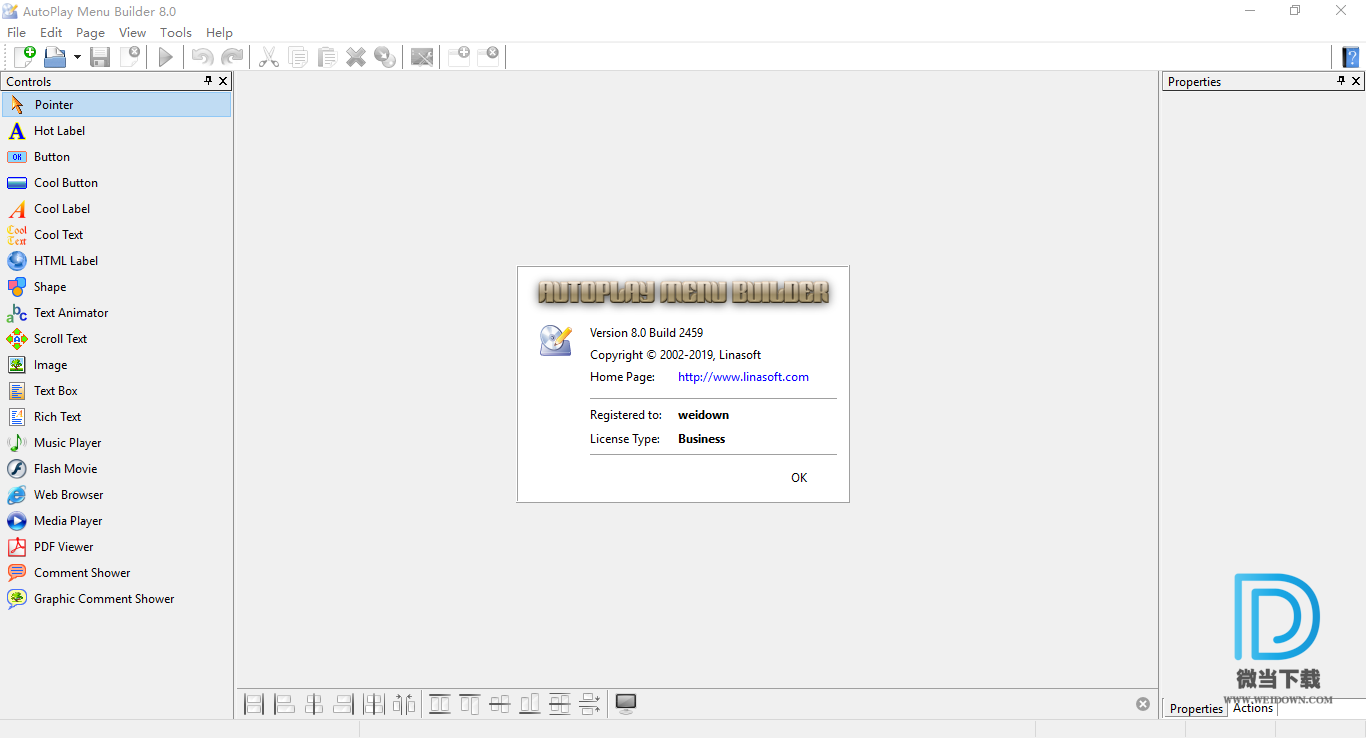Select the Pointer tool

(116, 104)
